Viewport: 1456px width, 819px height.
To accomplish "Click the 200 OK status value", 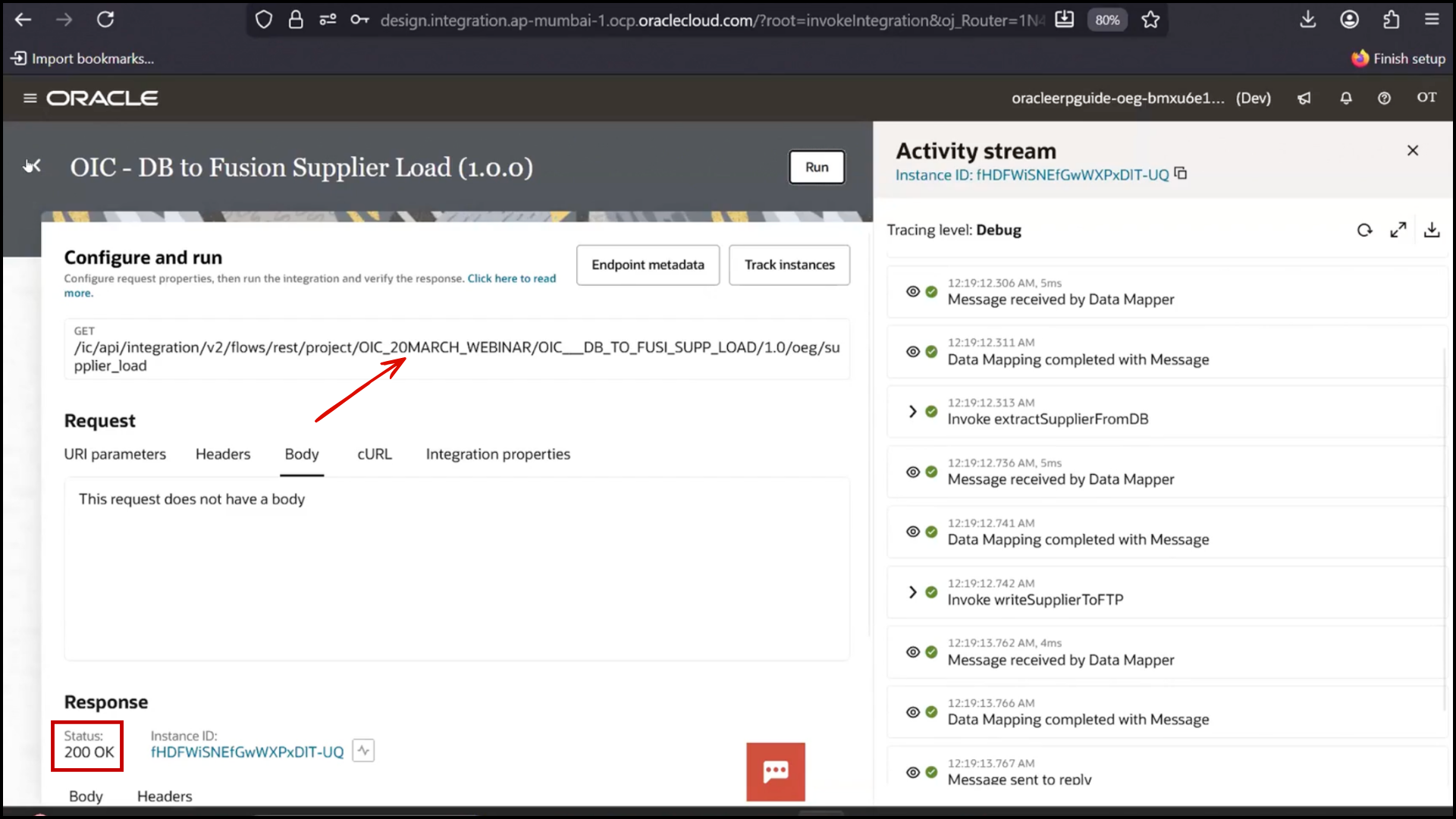I will click(x=89, y=752).
